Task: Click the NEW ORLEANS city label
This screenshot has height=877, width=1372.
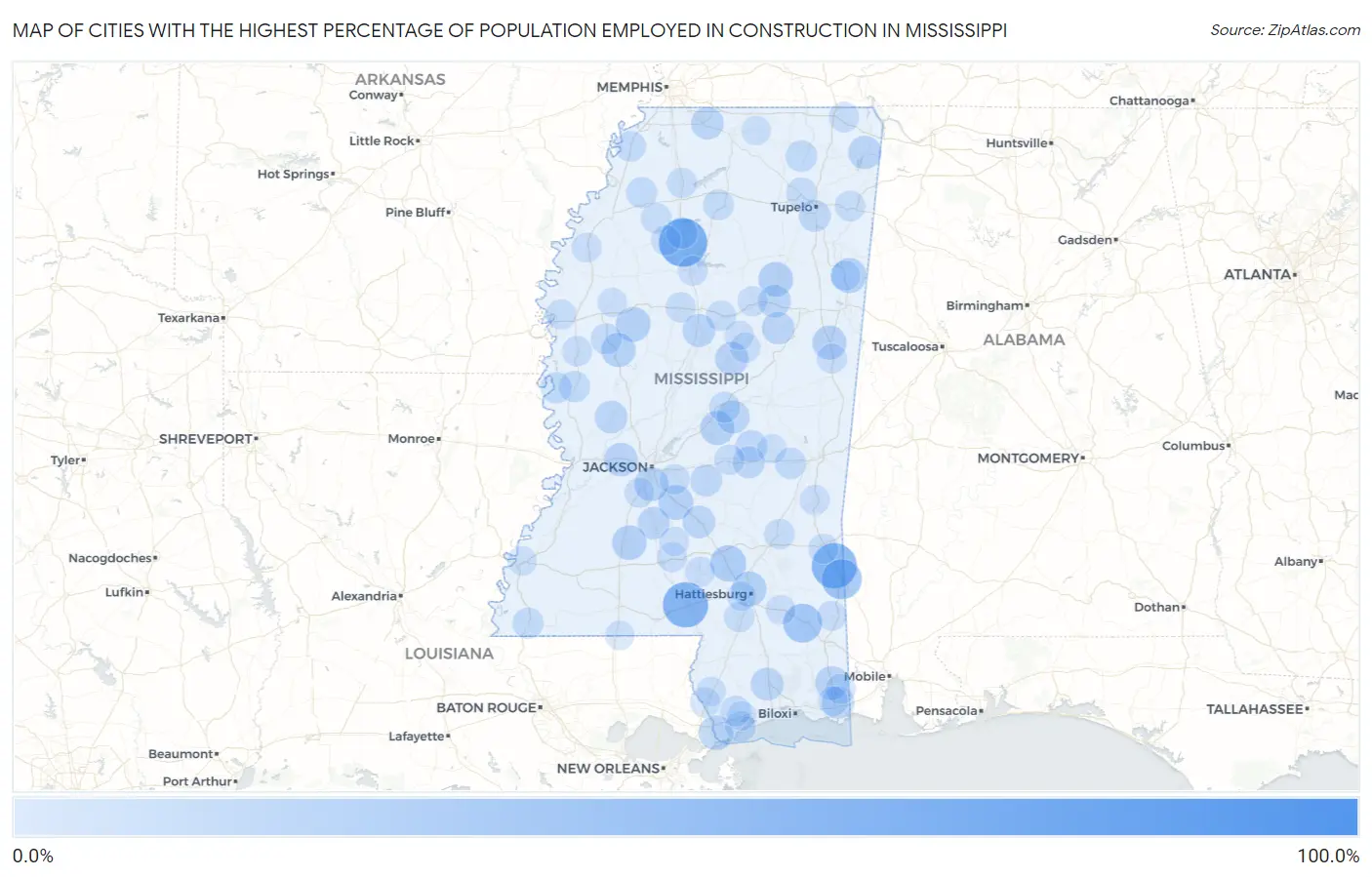Action: [608, 769]
